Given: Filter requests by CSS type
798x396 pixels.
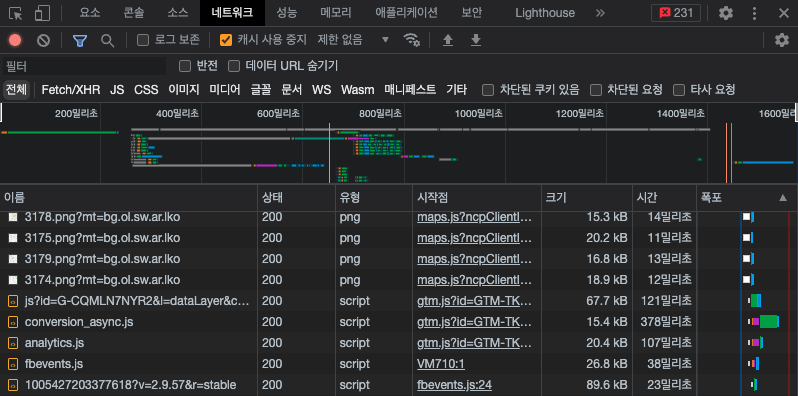Looking at the screenshot, I should [x=146, y=90].
